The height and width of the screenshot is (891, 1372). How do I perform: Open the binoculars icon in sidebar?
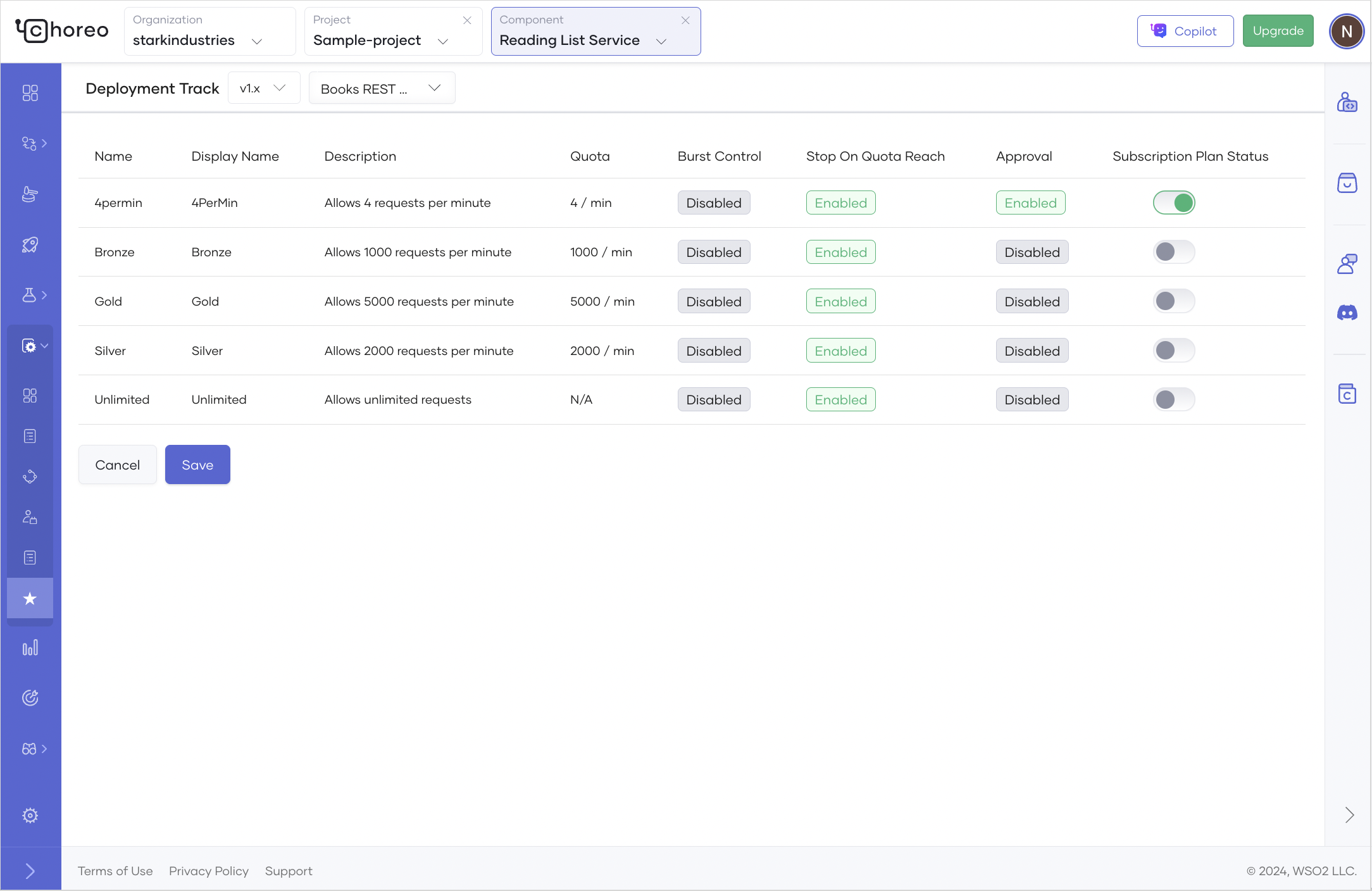[29, 749]
